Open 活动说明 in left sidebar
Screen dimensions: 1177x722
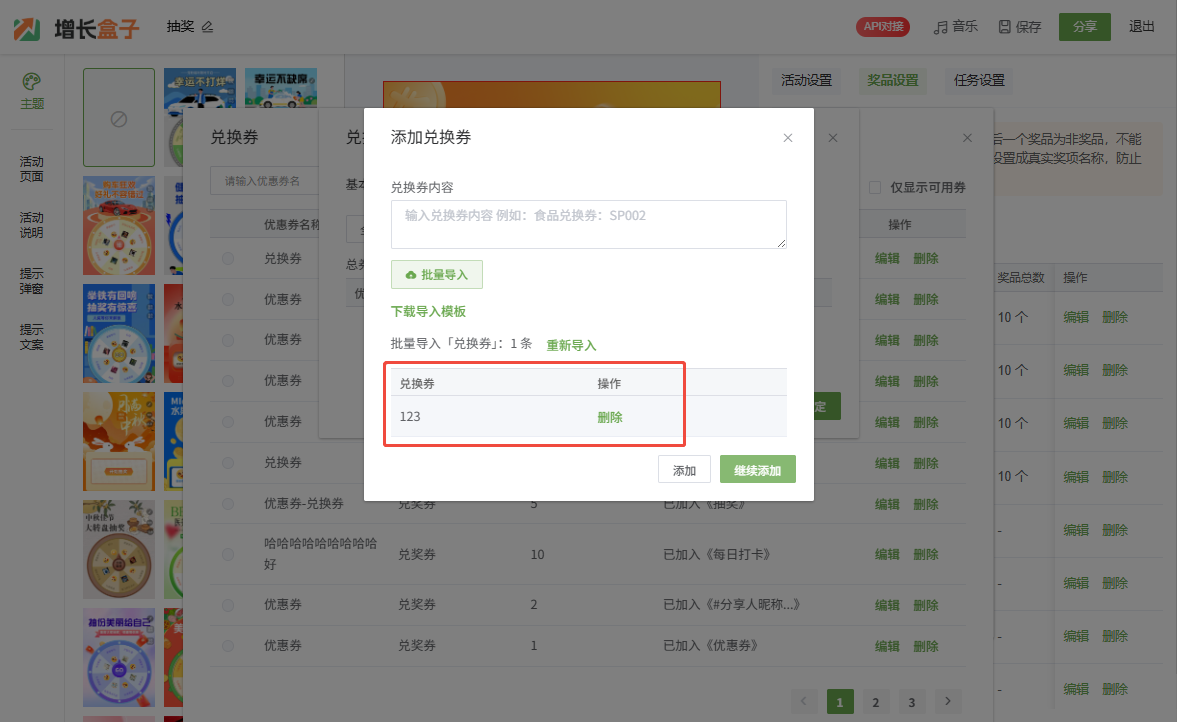(32, 225)
